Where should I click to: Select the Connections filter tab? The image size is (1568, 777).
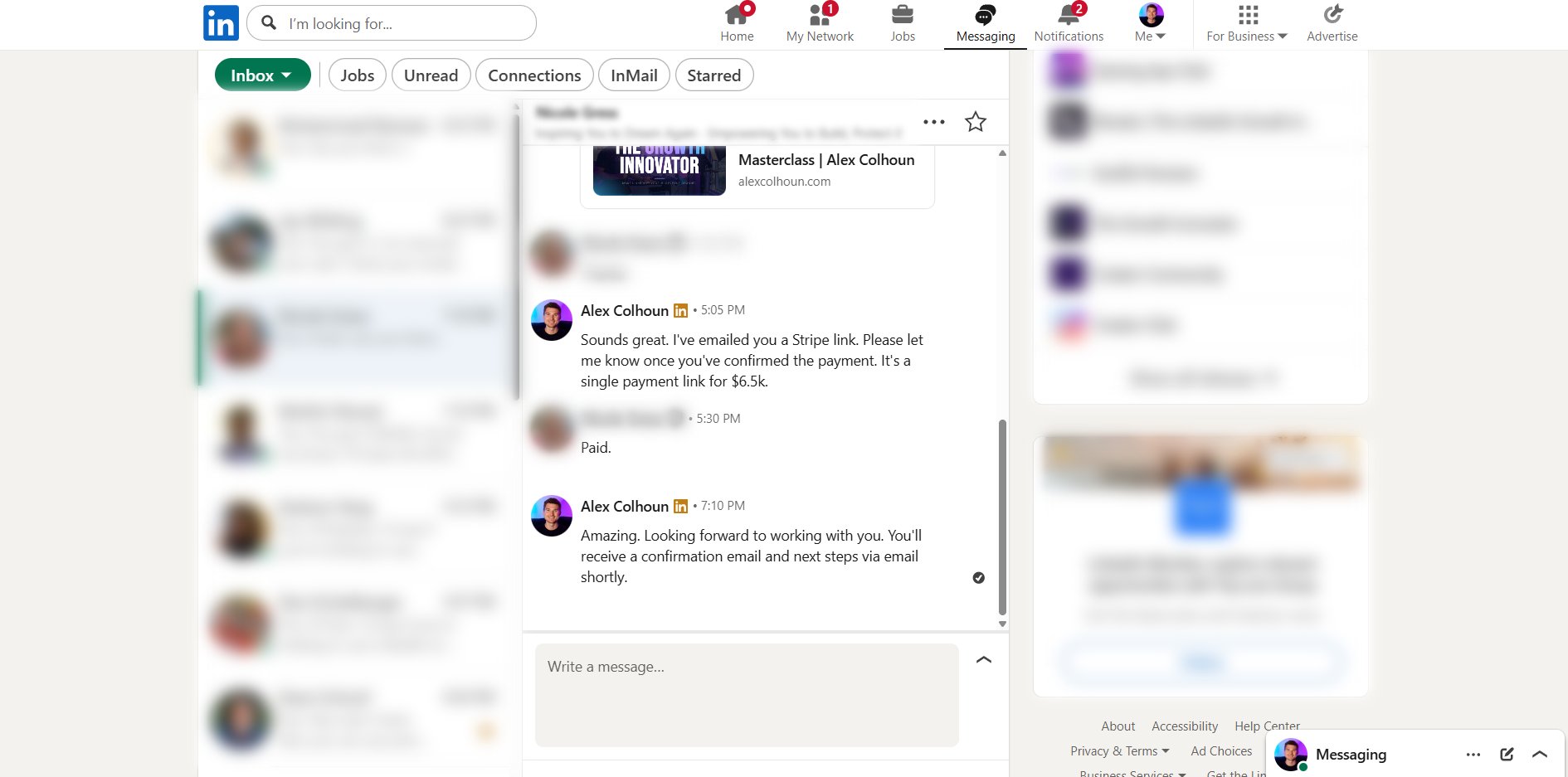(x=534, y=75)
